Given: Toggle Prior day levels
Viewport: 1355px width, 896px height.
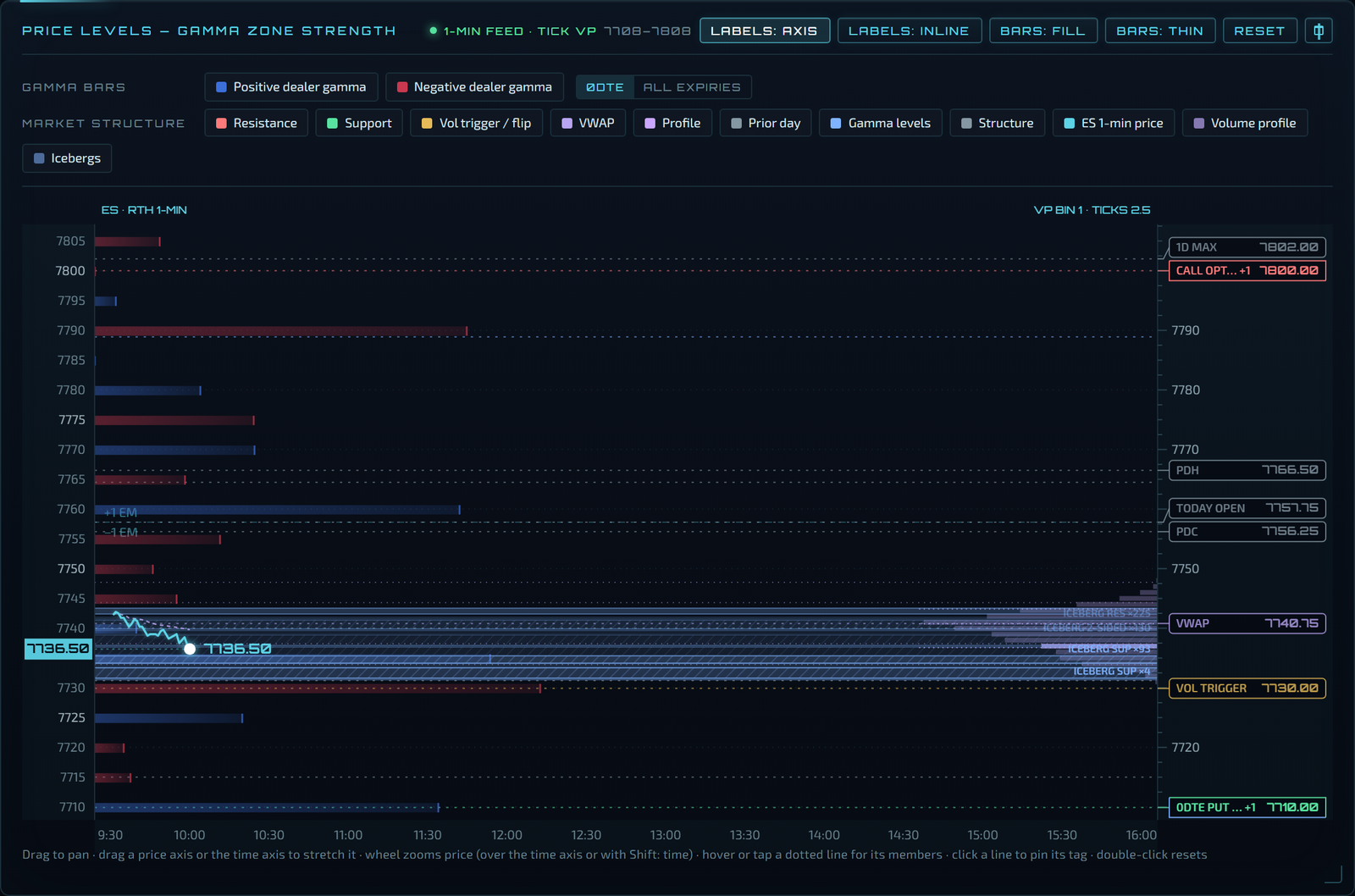Looking at the screenshot, I should [766, 123].
